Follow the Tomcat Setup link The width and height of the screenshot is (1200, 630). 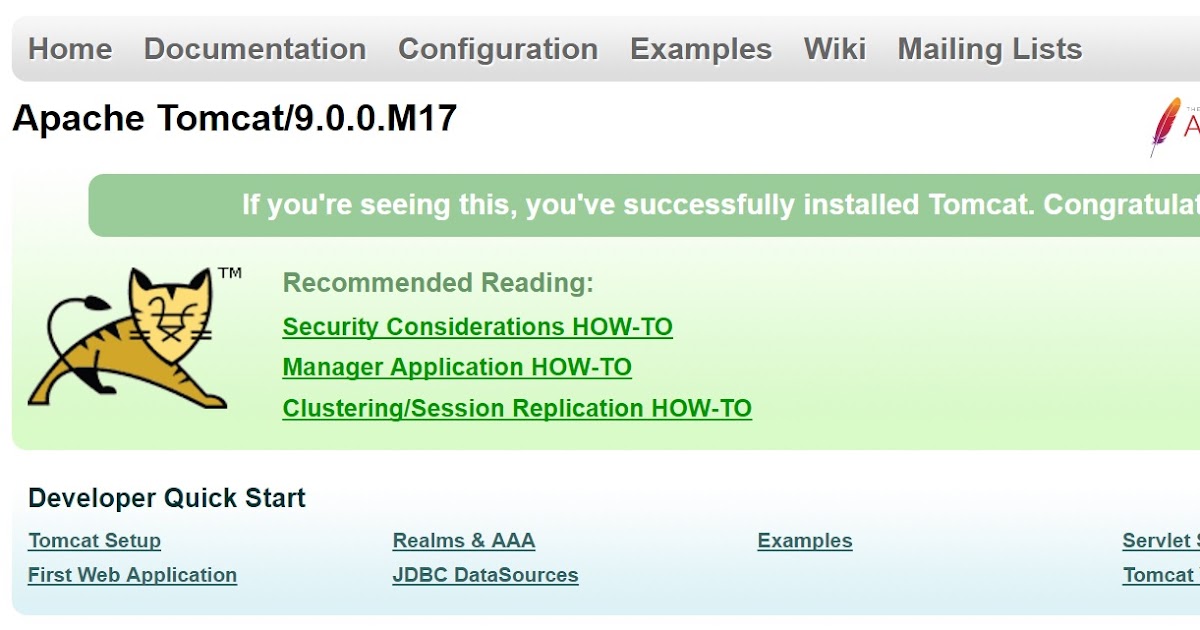[94, 541]
